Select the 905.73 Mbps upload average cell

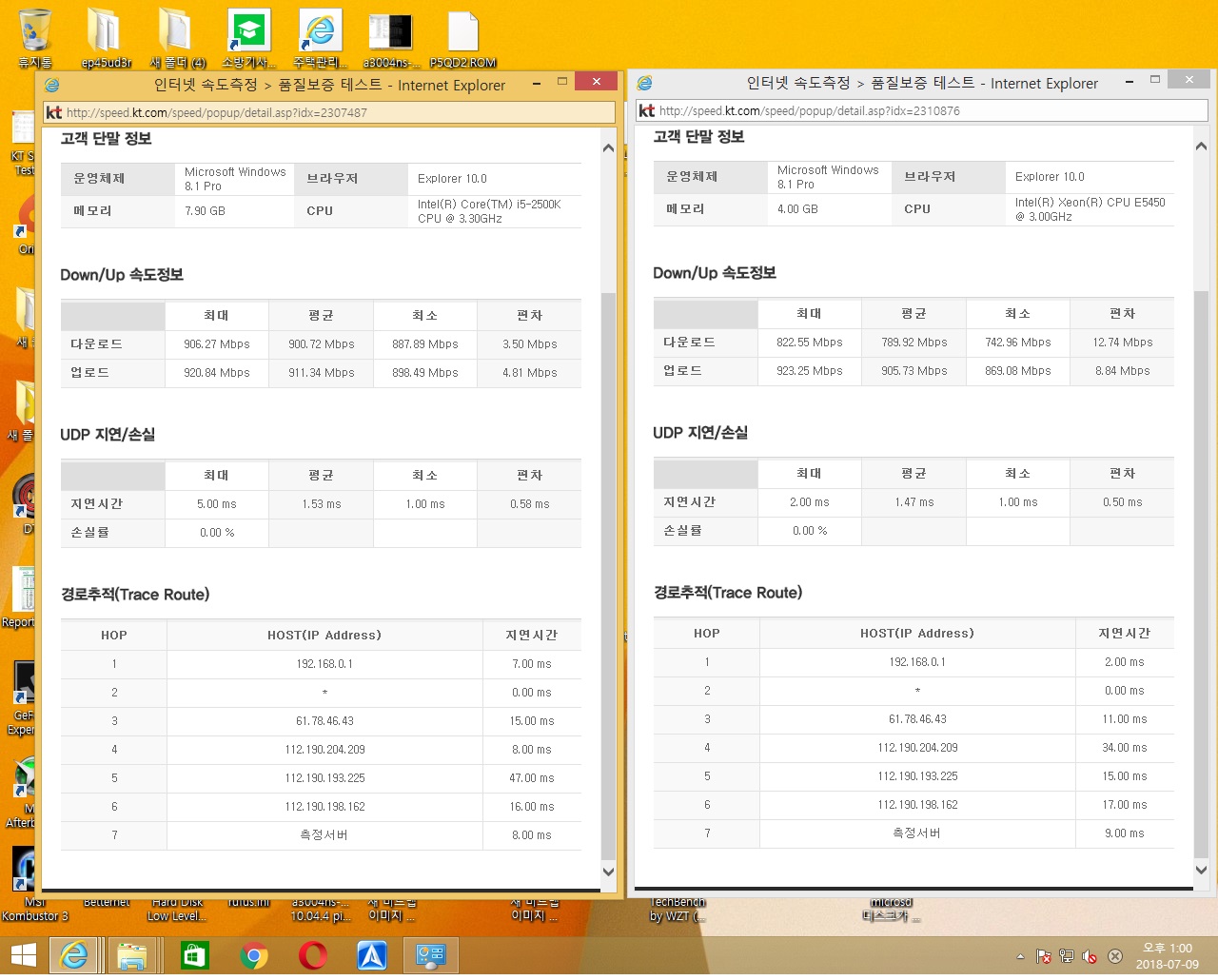click(x=914, y=371)
